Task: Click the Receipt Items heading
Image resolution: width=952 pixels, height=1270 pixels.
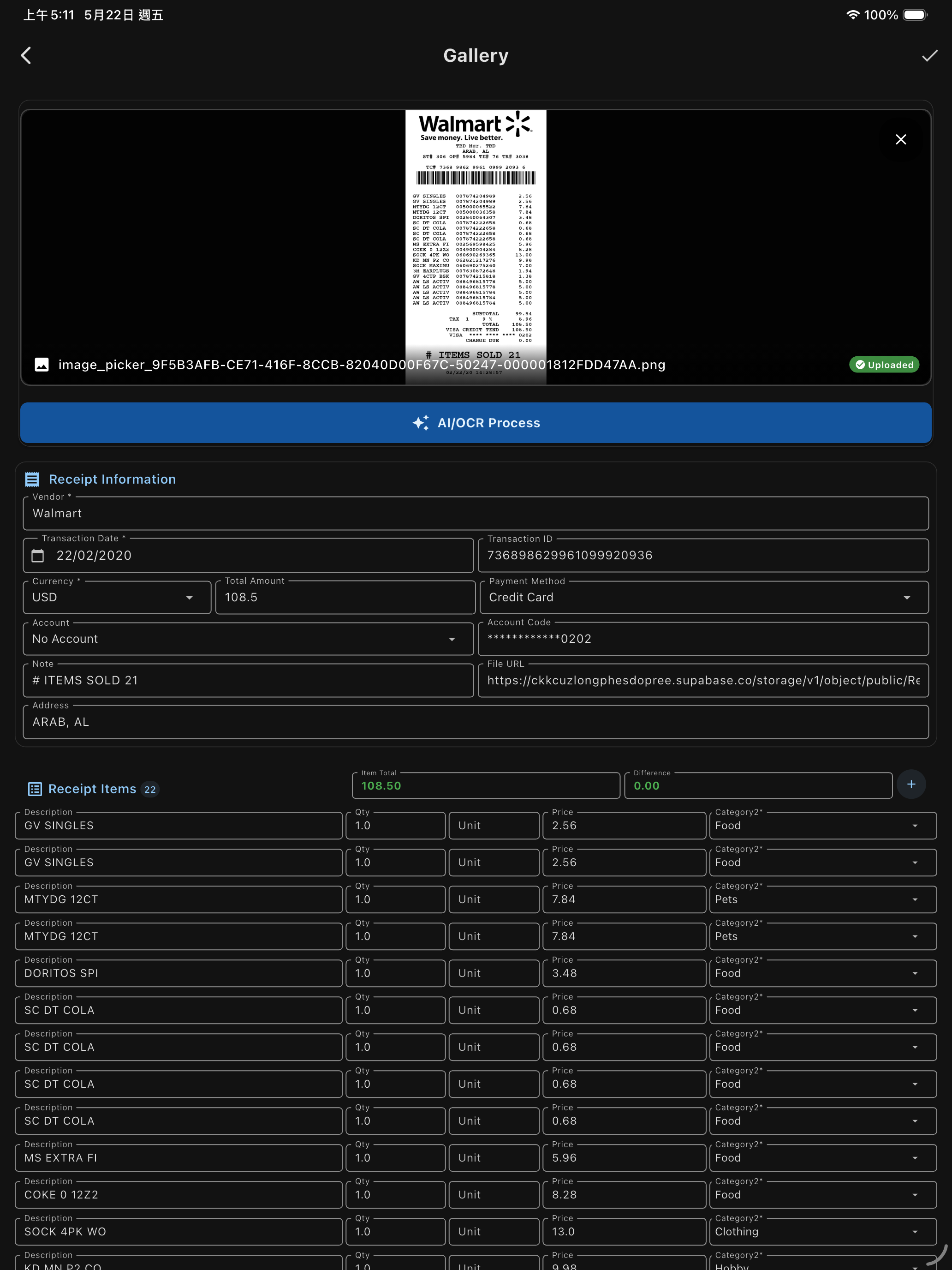Action: click(92, 789)
